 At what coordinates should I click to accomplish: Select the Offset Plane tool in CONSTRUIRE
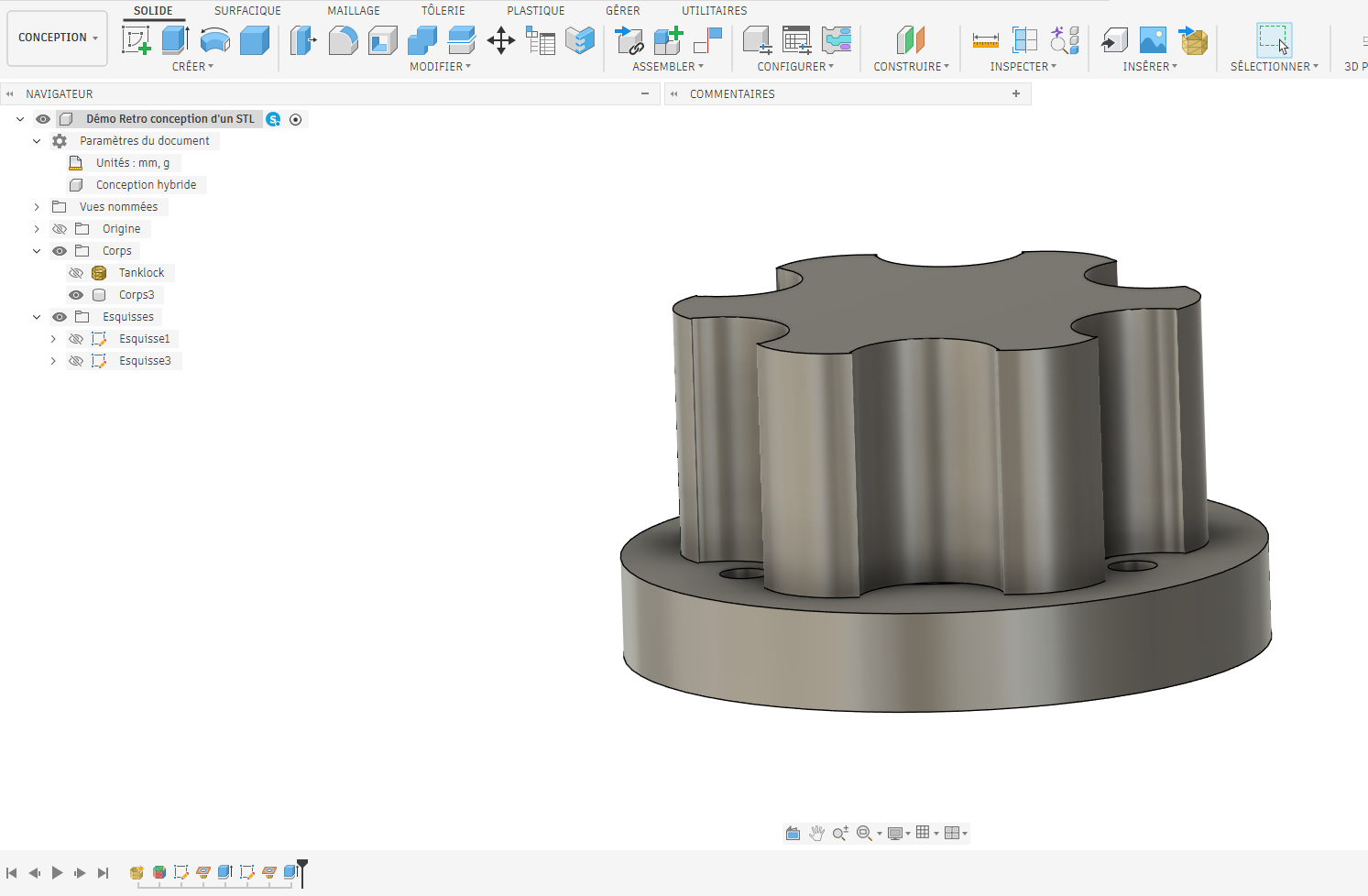click(911, 40)
